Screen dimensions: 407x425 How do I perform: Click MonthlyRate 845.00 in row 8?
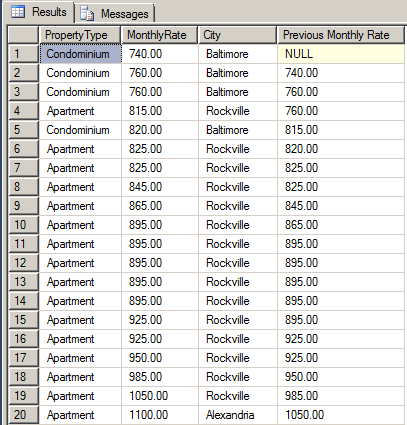point(160,187)
